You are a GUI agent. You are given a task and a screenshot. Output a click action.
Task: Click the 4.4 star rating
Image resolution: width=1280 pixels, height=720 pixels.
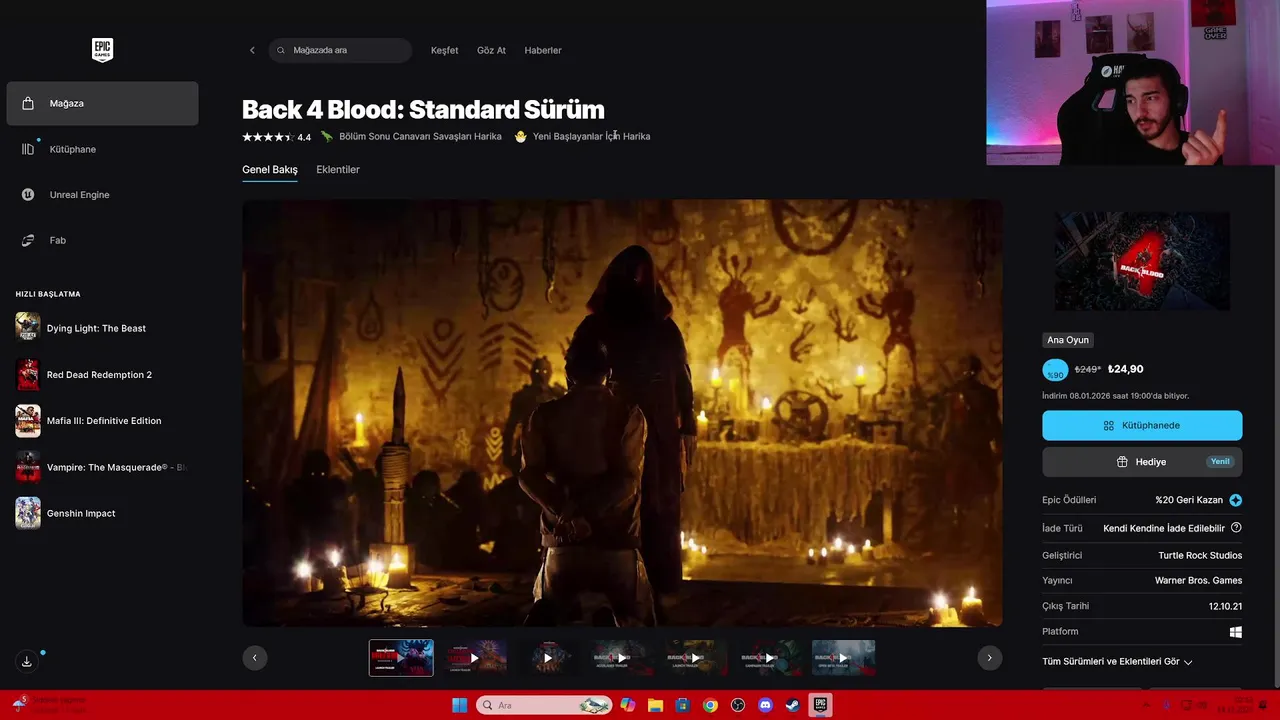276,137
